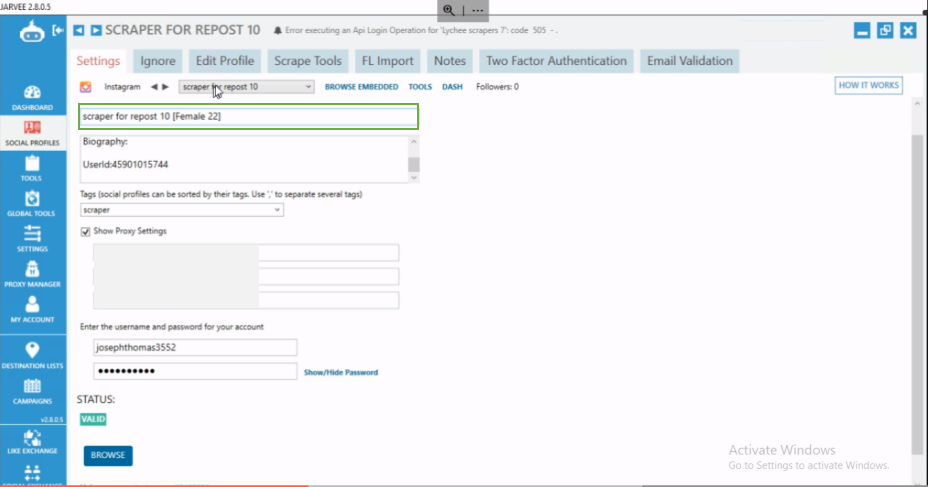Open the Dashboard section
Screen dimensions: 928x487
pos(32,98)
